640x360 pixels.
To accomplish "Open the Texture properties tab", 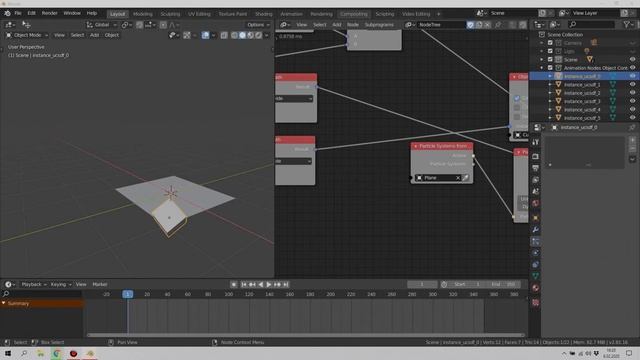I will click(x=536, y=303).
